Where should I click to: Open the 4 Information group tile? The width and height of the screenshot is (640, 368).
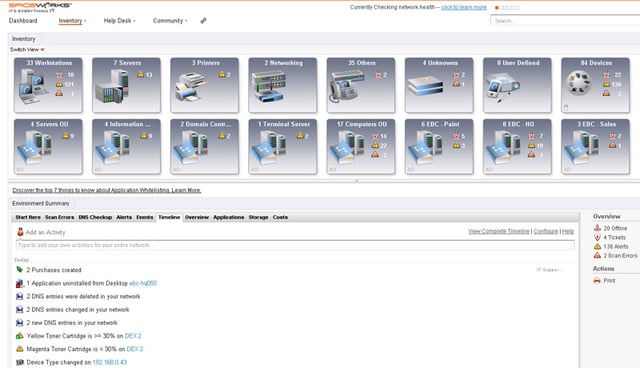click(x=127, y=146)
